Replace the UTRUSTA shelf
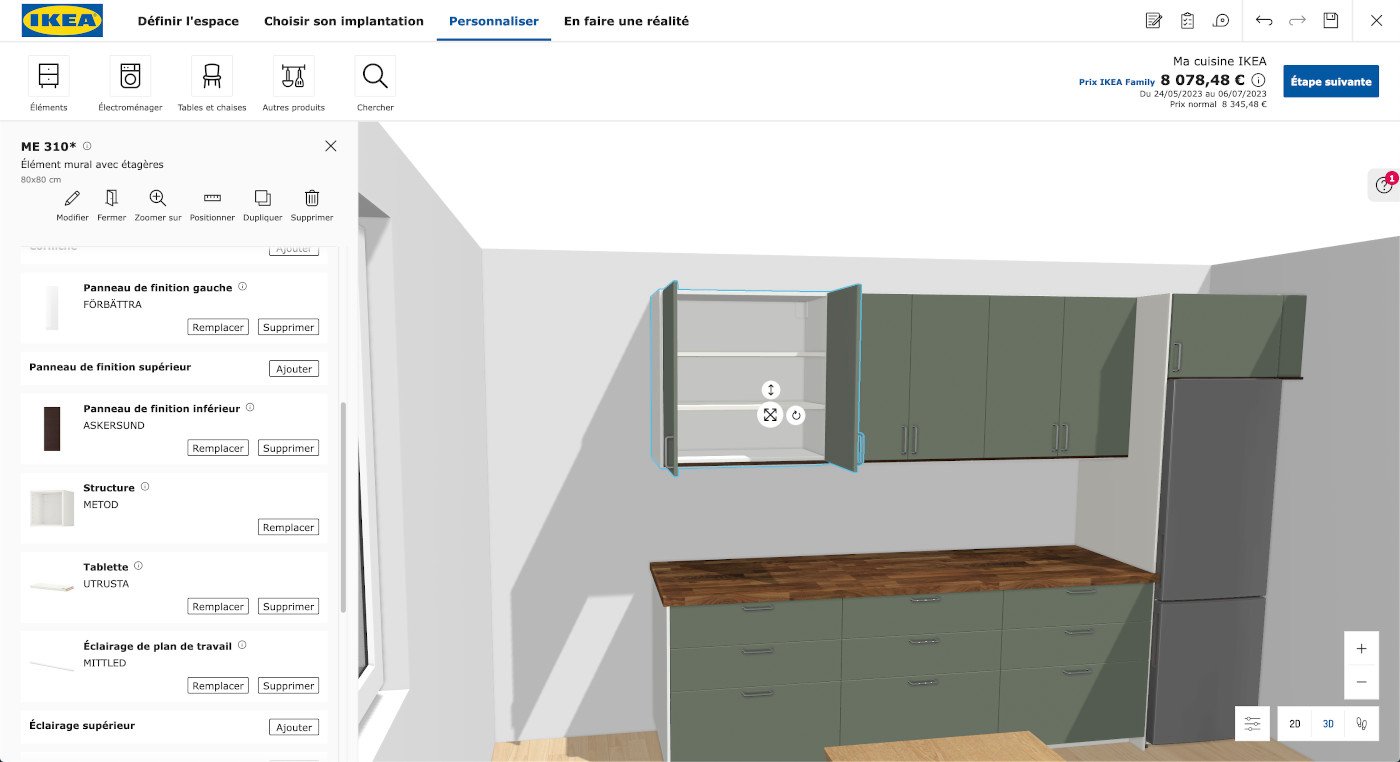This screenshot has height=762, width=1400. click(x=218, y=606)
